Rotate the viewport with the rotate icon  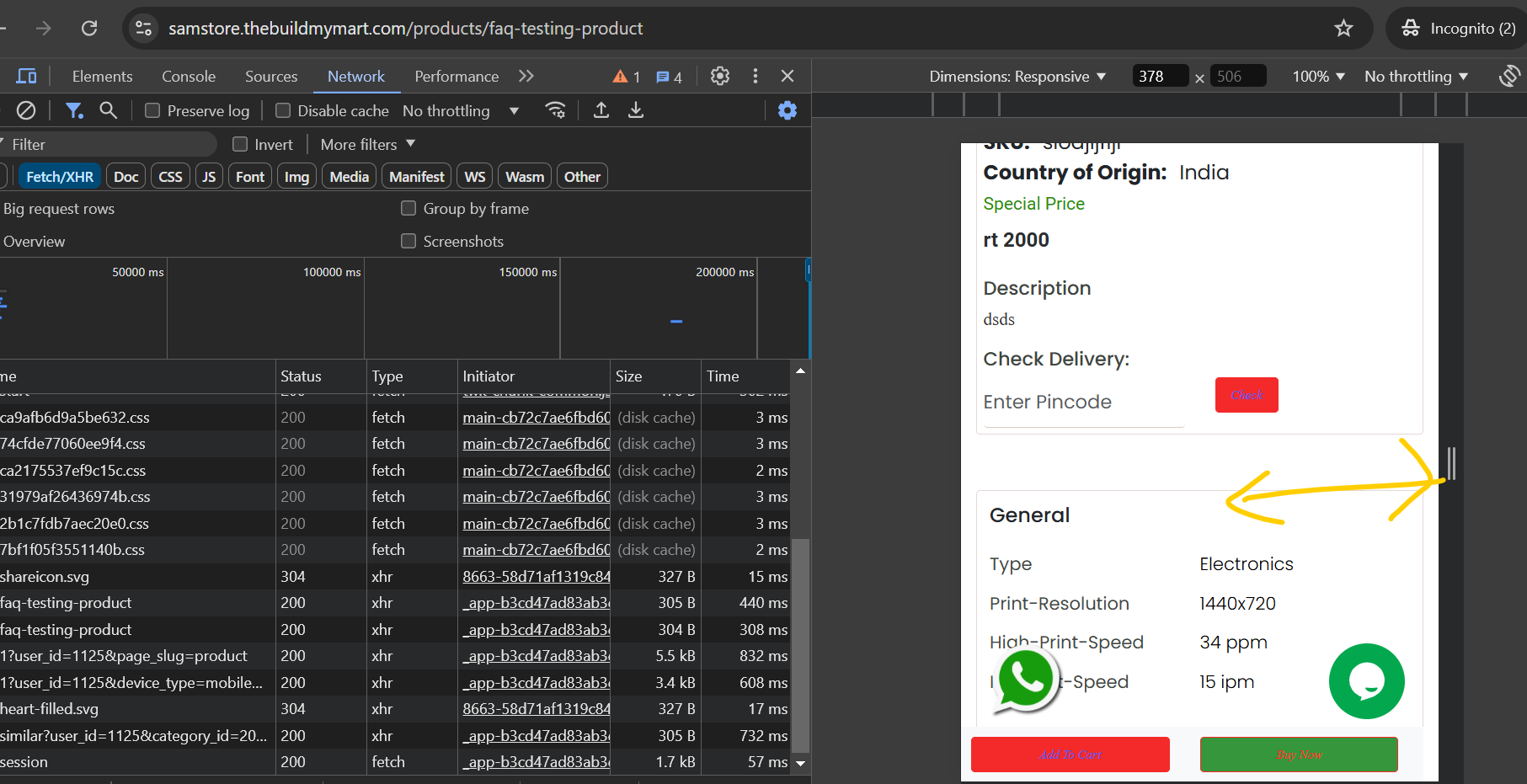pyautogui.click(x=1509, y=77)
